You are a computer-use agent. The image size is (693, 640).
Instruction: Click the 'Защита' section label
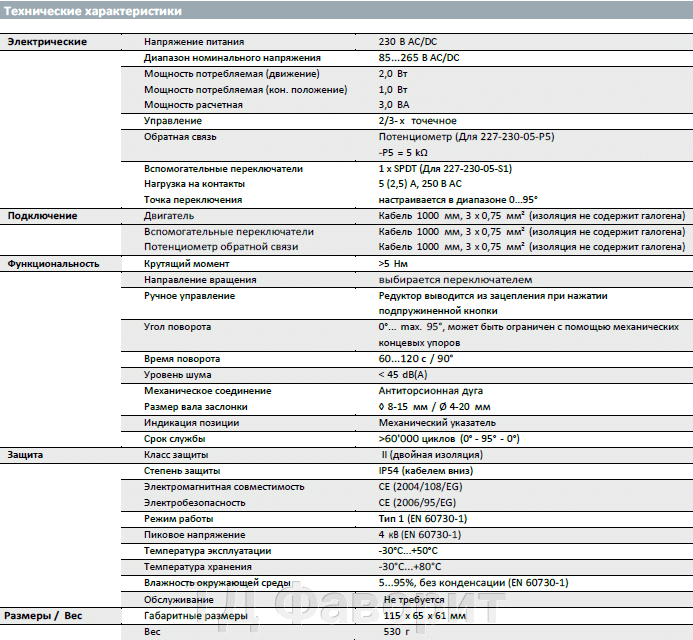[x=28, y=455]
